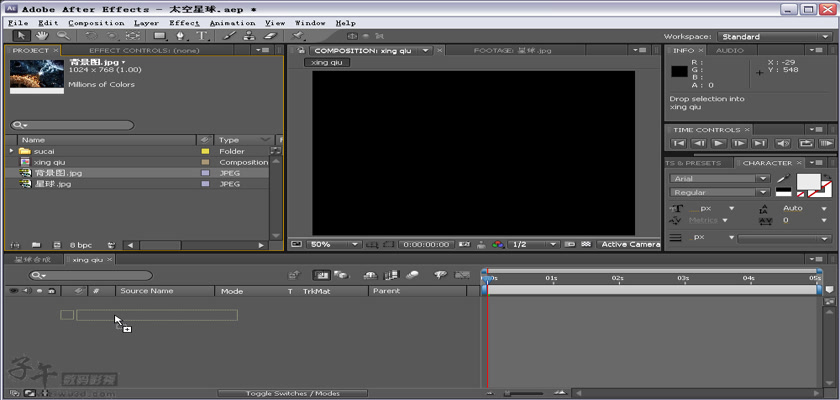Toggle loop option in Time Controls
Screen dimensions: 840x400
click(806, 144)
